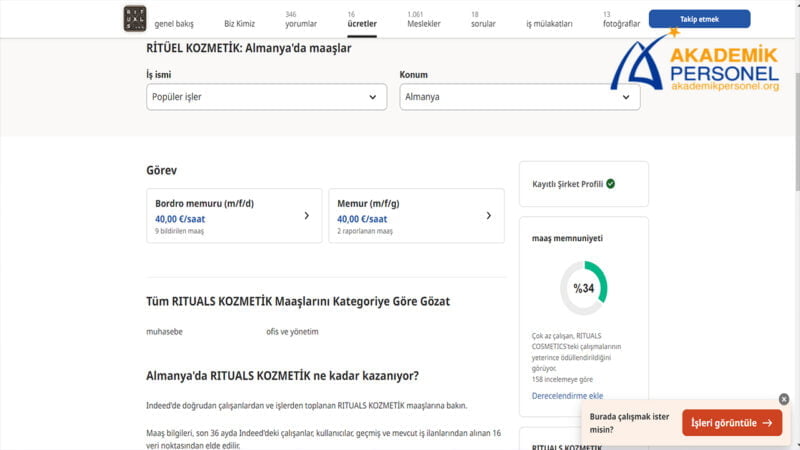Screen dimensions: 800x450
Task: Click the Rituals company logo icon
Action: [134, 19]
